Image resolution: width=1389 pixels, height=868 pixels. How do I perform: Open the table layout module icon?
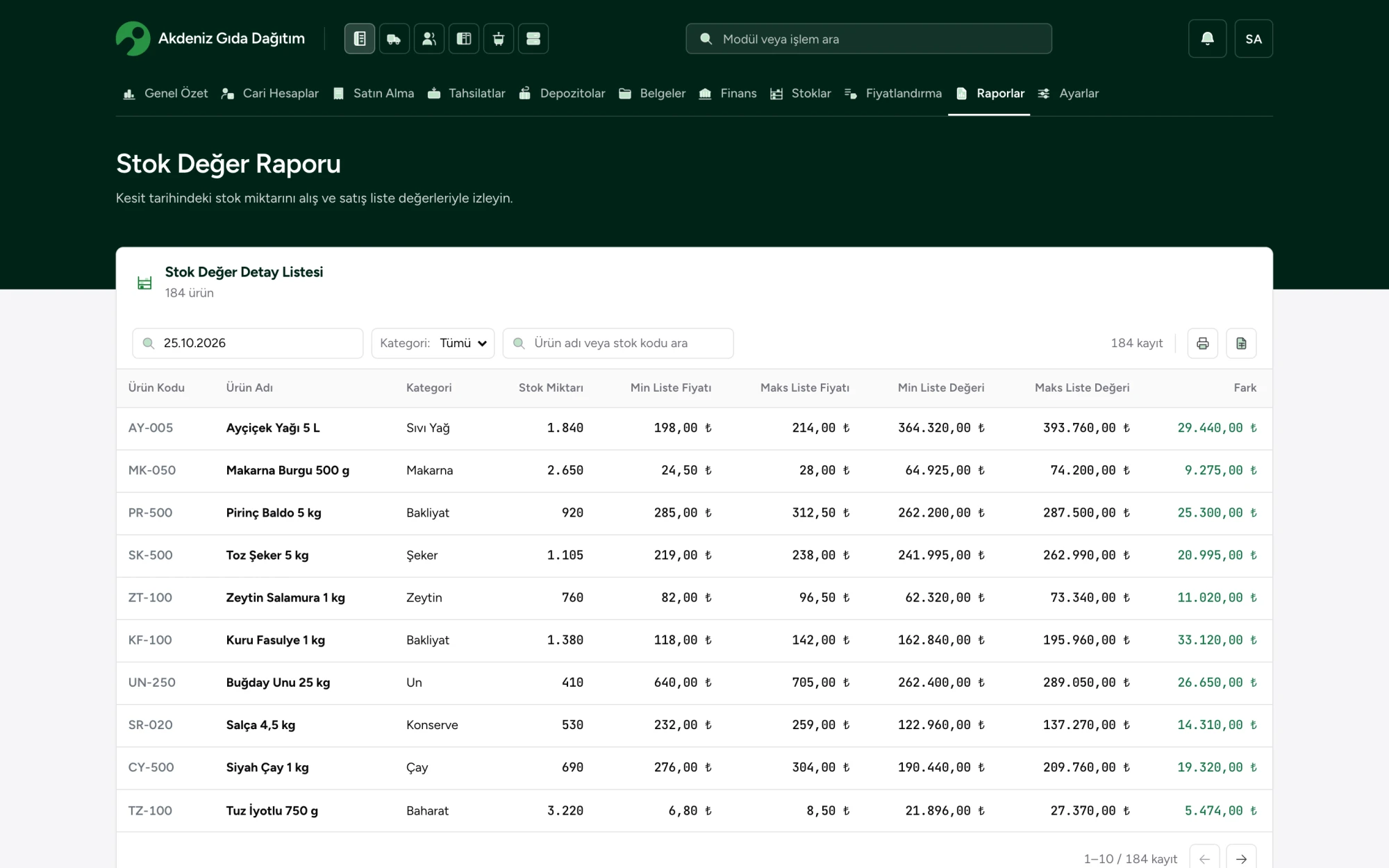(x=464, y=39)
